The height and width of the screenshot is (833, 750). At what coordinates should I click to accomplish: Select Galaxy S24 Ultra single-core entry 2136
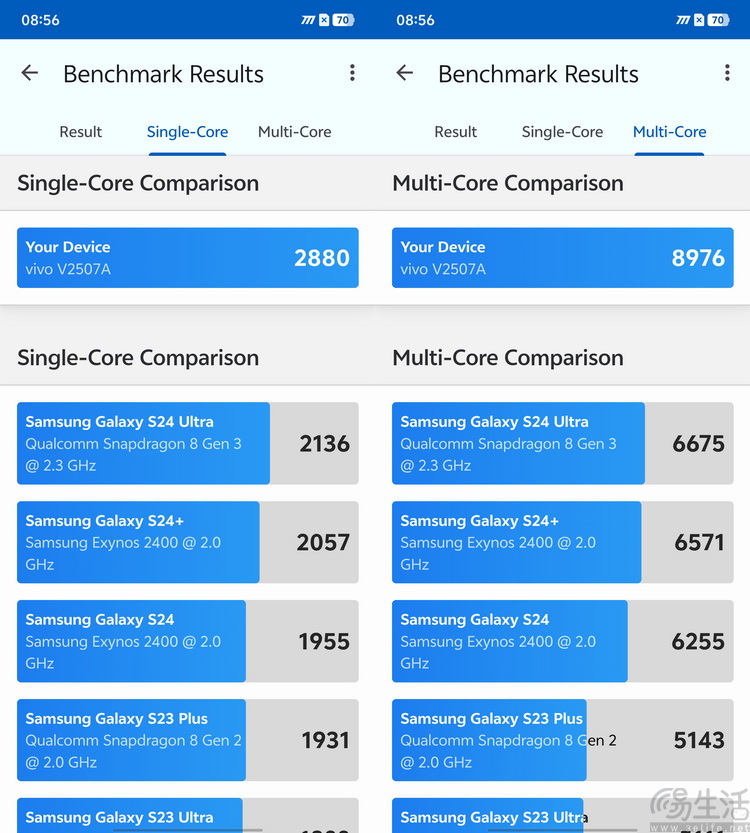tap(188, 443)
